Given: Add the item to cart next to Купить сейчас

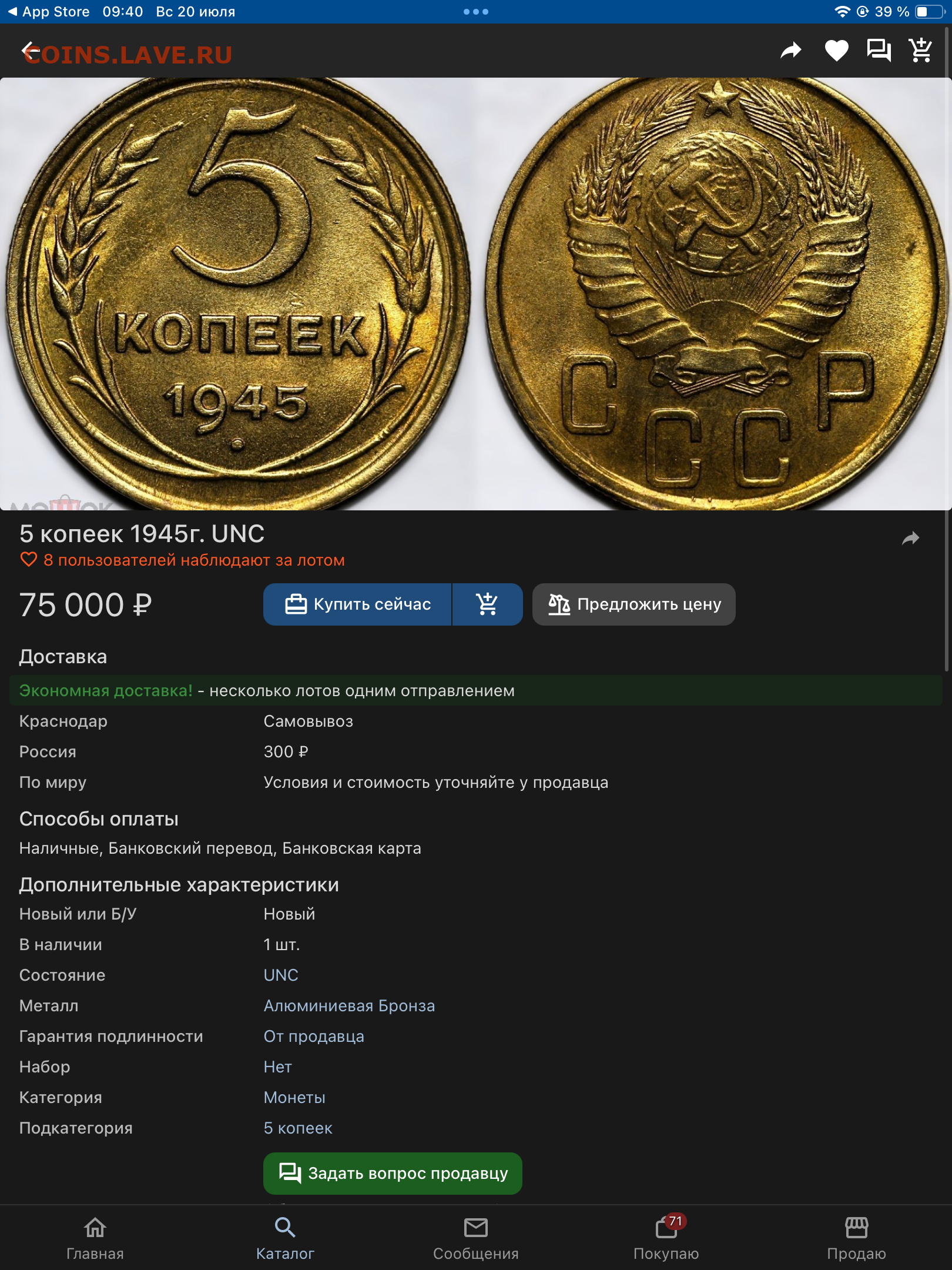Looking at the screenshot, I should pos(487,604).
